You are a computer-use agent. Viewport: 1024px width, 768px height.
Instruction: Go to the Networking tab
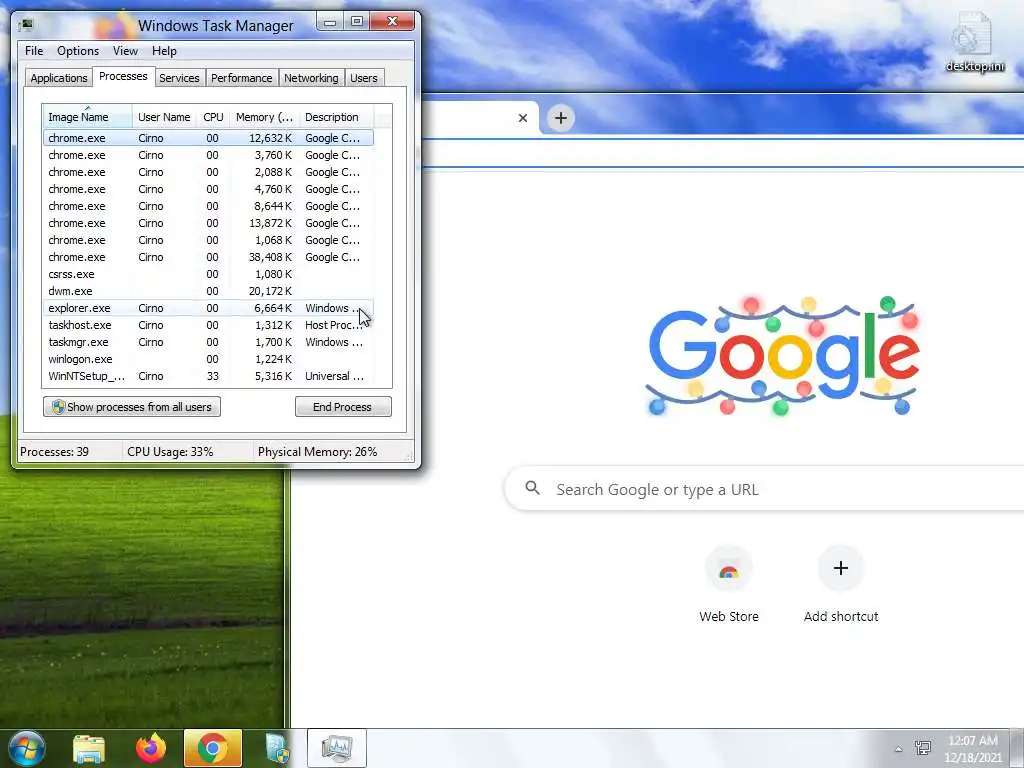coord(311,78)
